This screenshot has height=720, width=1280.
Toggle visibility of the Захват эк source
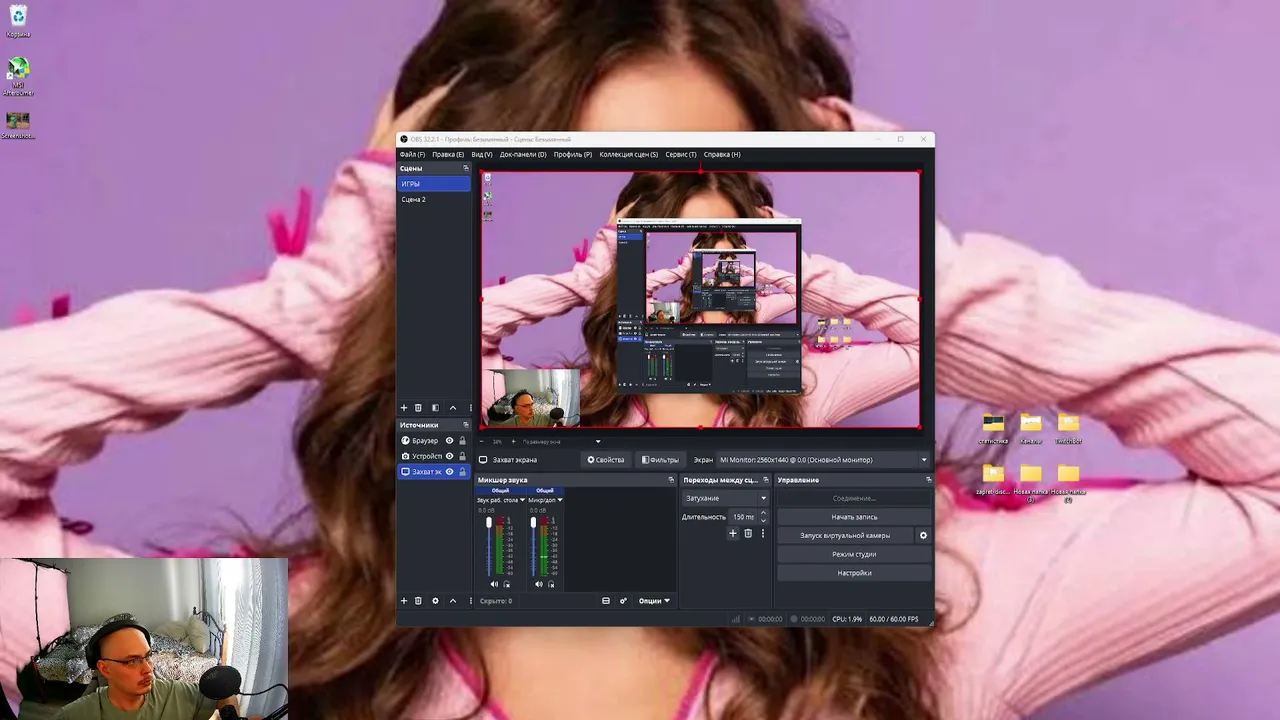pyautogui.click(x=449, y=472)
